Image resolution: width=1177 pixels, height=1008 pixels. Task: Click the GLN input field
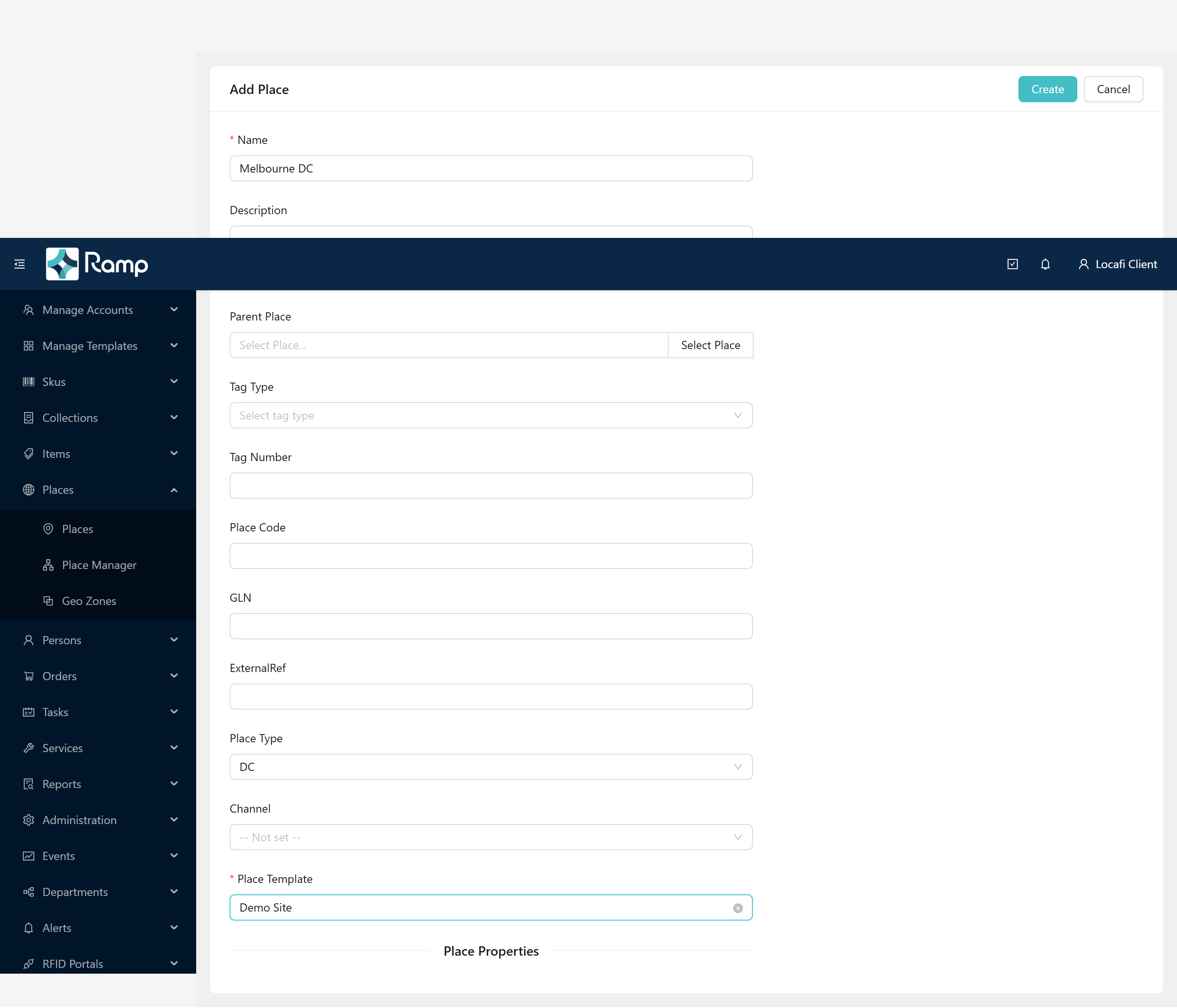pos(491,627)
